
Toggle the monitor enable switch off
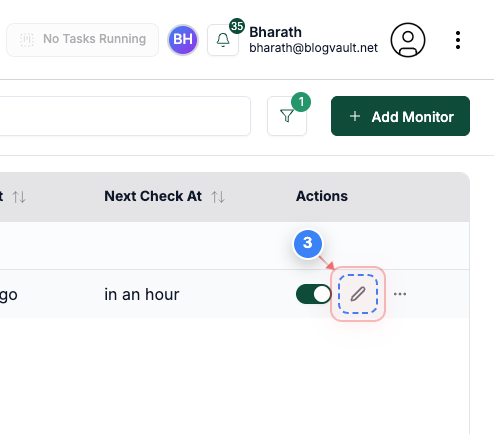313,294
